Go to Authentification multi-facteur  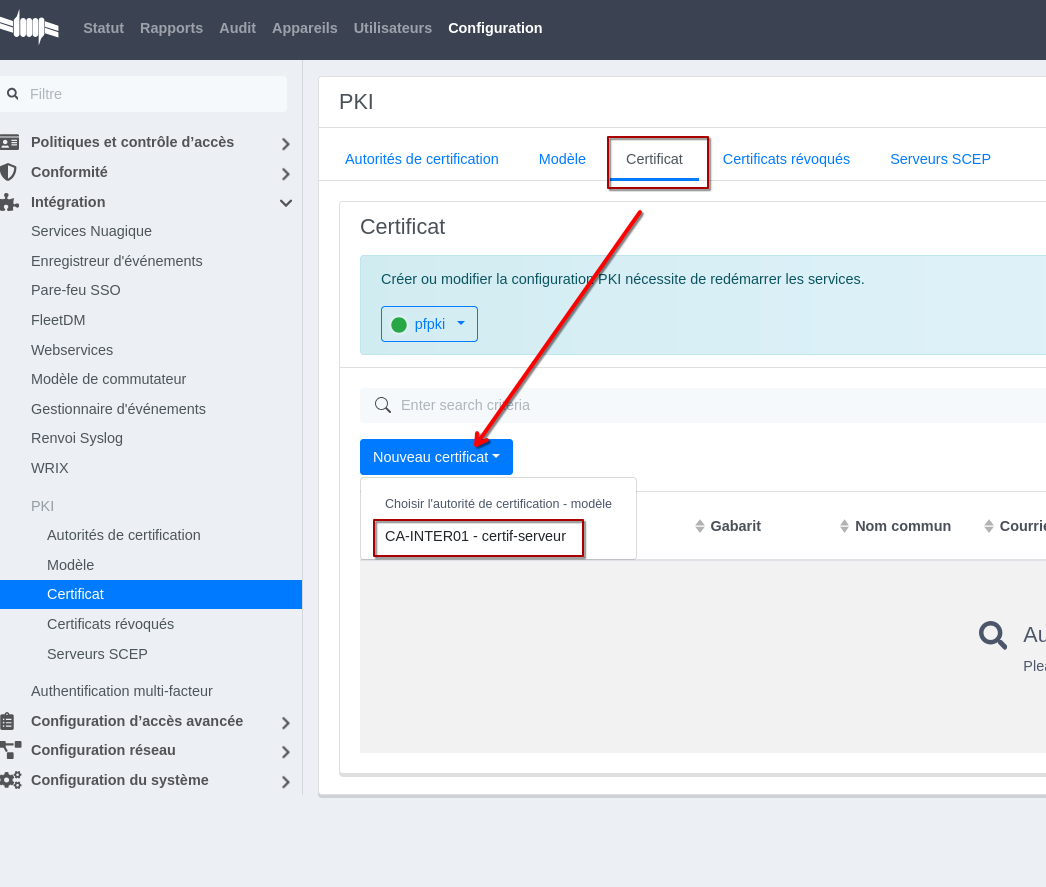[x=122, y=691]
